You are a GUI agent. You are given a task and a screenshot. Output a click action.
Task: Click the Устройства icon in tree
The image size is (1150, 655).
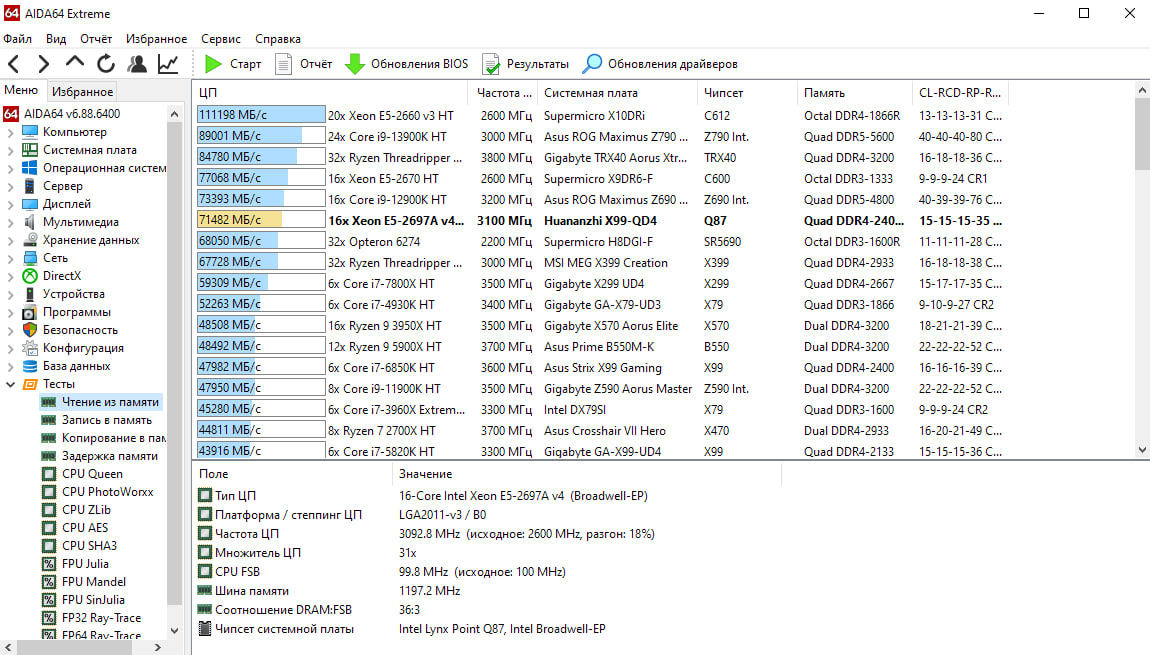pyautogui.click(x=30, y=294)
